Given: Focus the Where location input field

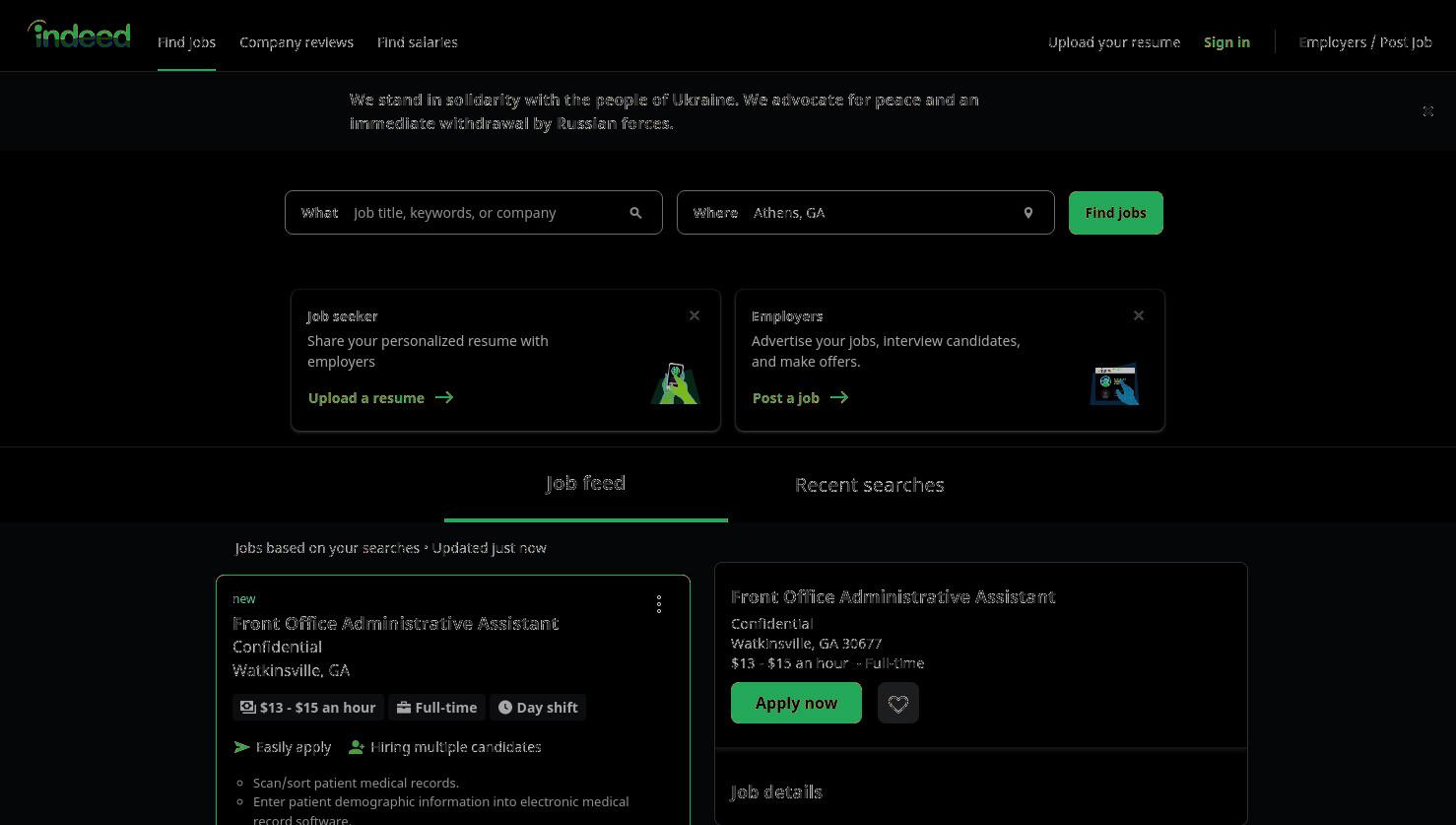Looking at the screenshot, I should [x=866, y=213].
